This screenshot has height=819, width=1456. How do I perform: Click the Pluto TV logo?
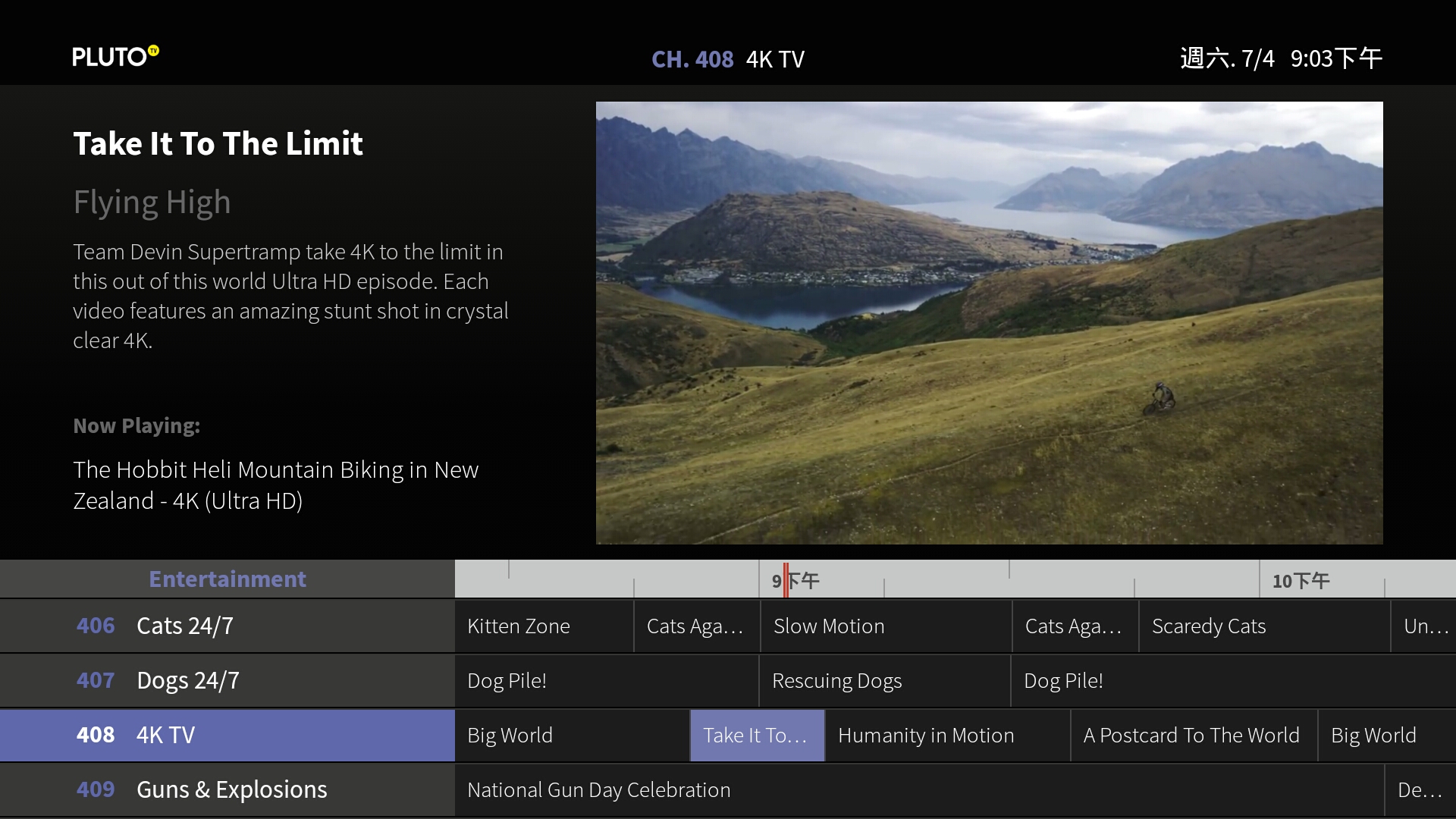(115, 57)
